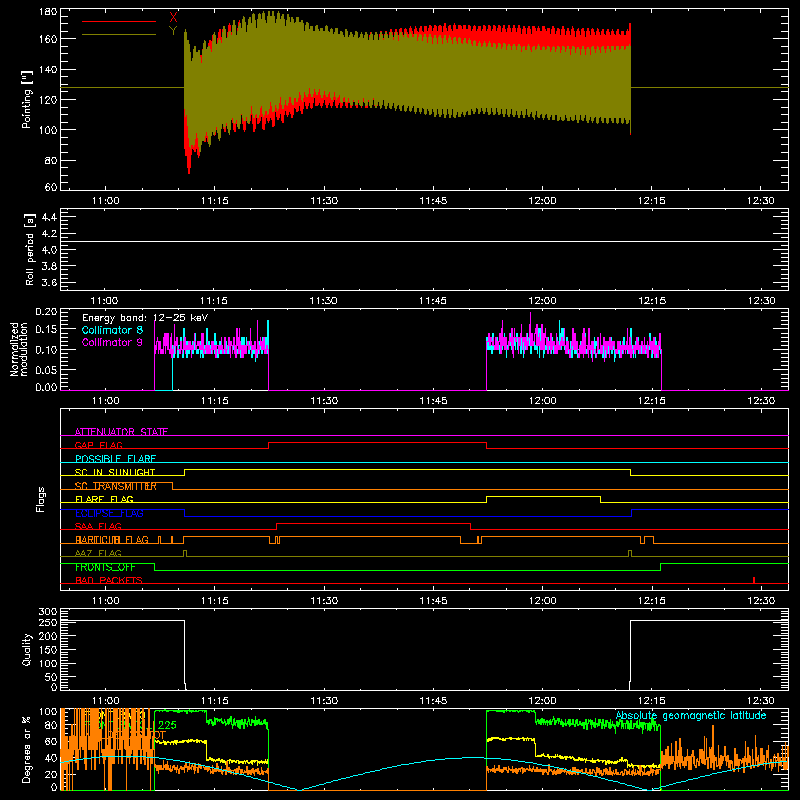
Task: Select the "Y" legend label
Action: (x=173, y=31)
